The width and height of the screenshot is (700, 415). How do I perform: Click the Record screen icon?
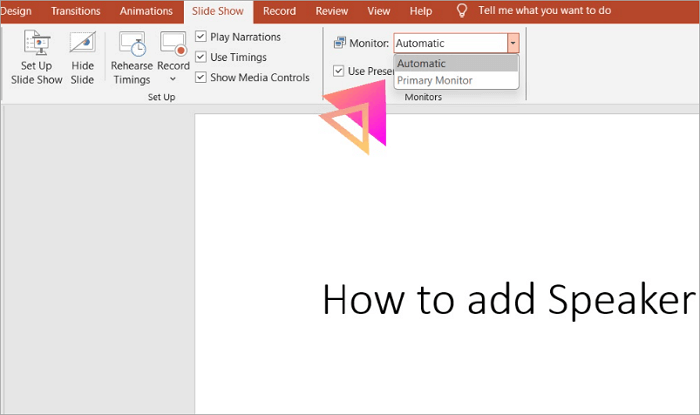coord(173,43)
